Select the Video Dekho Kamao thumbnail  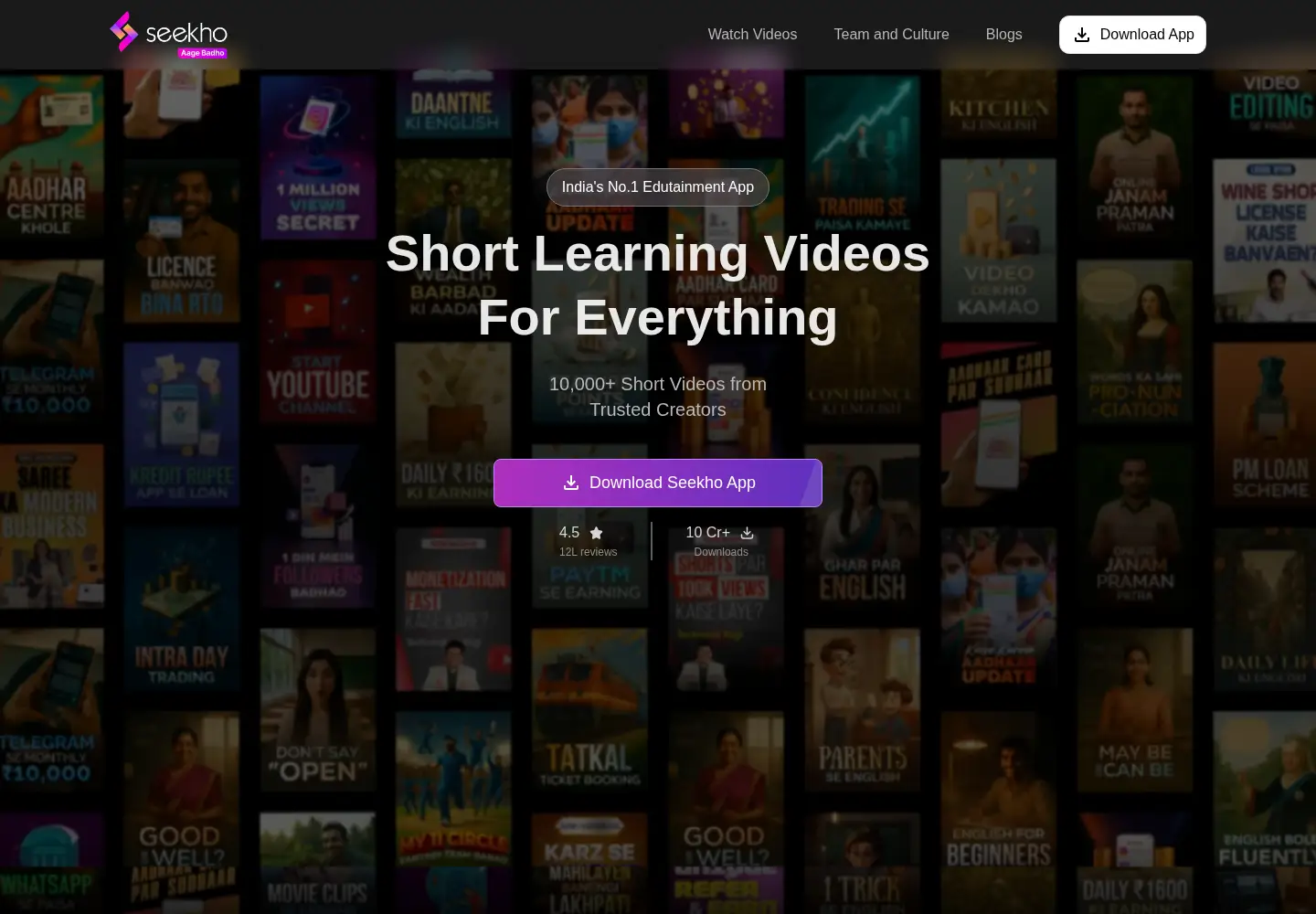pyautogui.click(x=998, y=241)
